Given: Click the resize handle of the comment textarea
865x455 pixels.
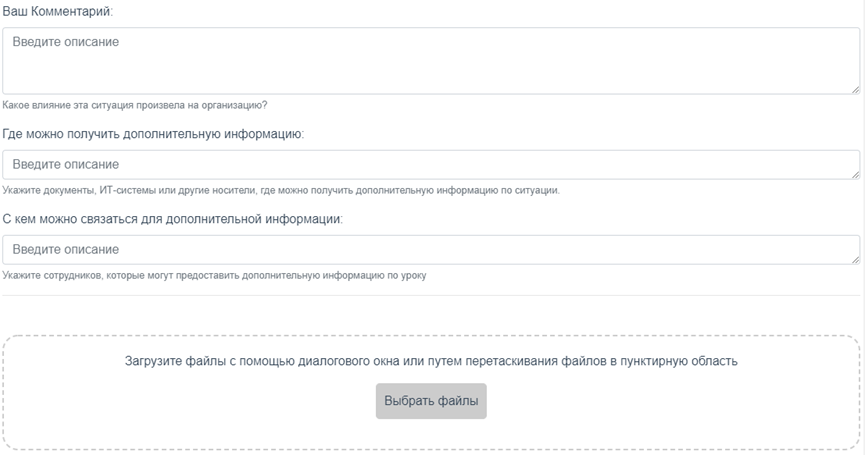Looking at the screenshot, I should coord(855,89).
